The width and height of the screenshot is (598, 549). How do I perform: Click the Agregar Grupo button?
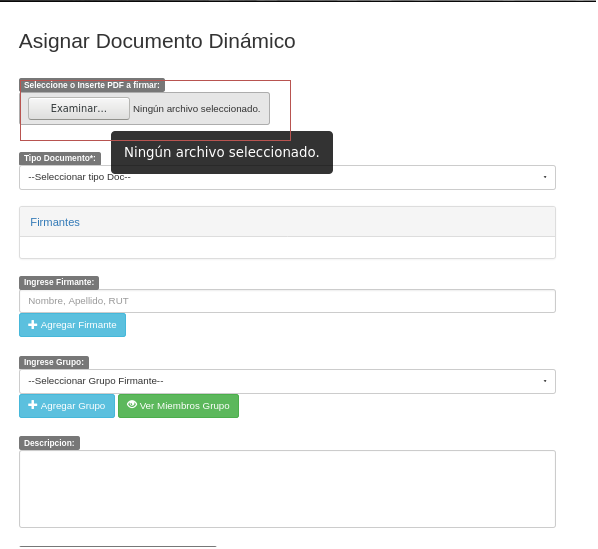coord(67,406)
